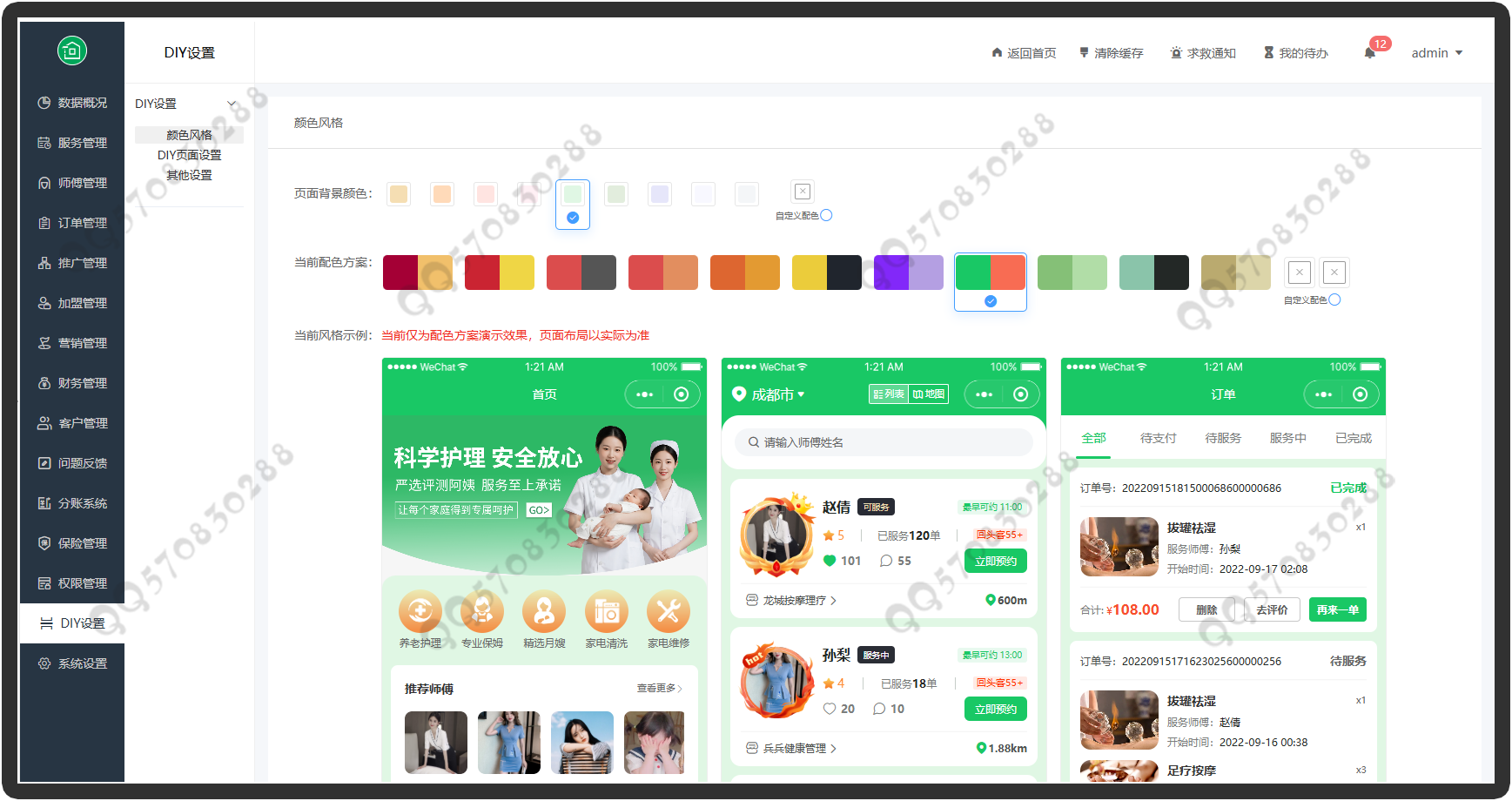Switch to the 待支付 order tab
1512x801 pixels.
(x=1158, y=438)
